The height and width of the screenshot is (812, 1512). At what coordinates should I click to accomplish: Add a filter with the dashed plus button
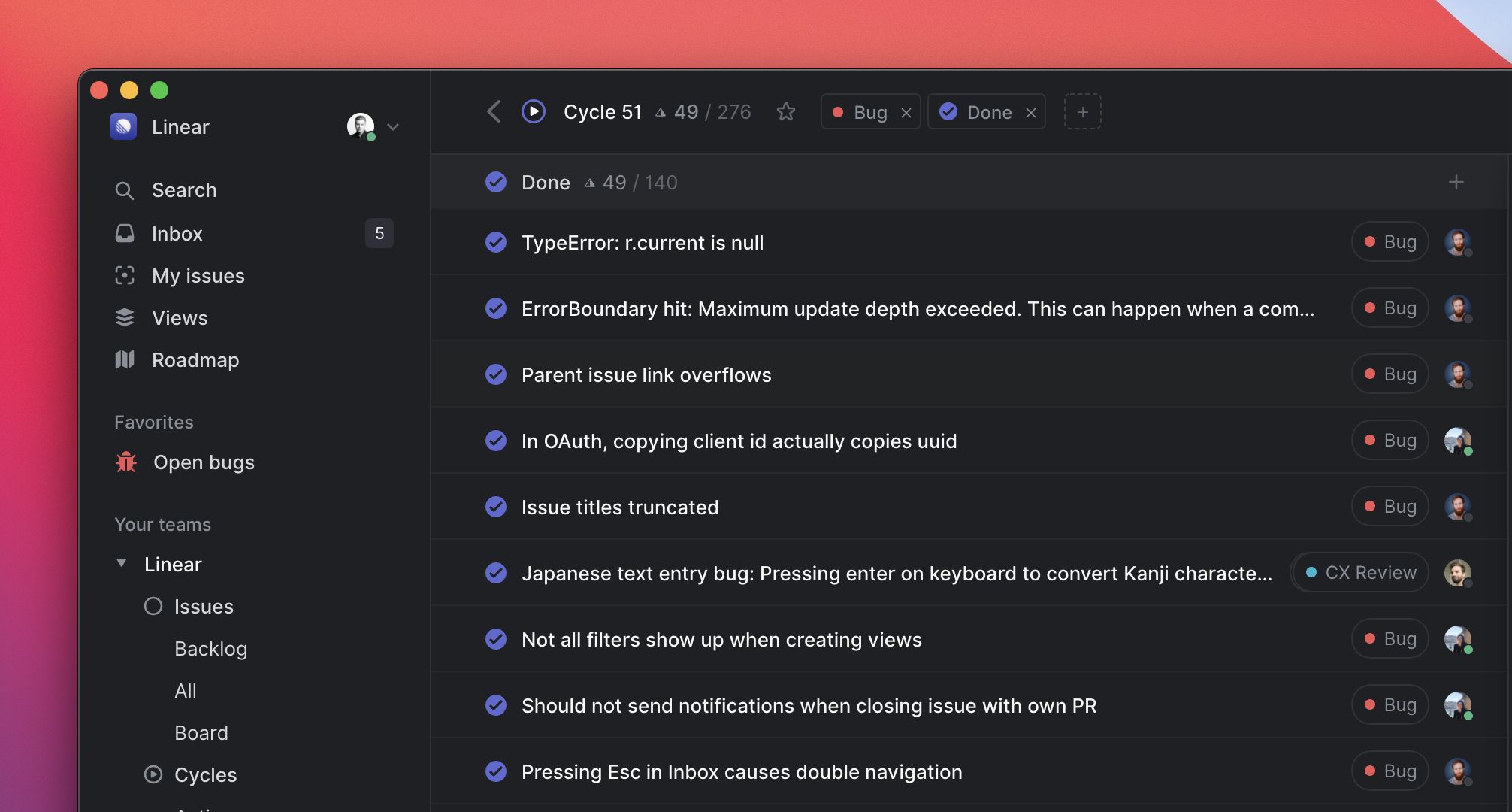pos(1083,112)
